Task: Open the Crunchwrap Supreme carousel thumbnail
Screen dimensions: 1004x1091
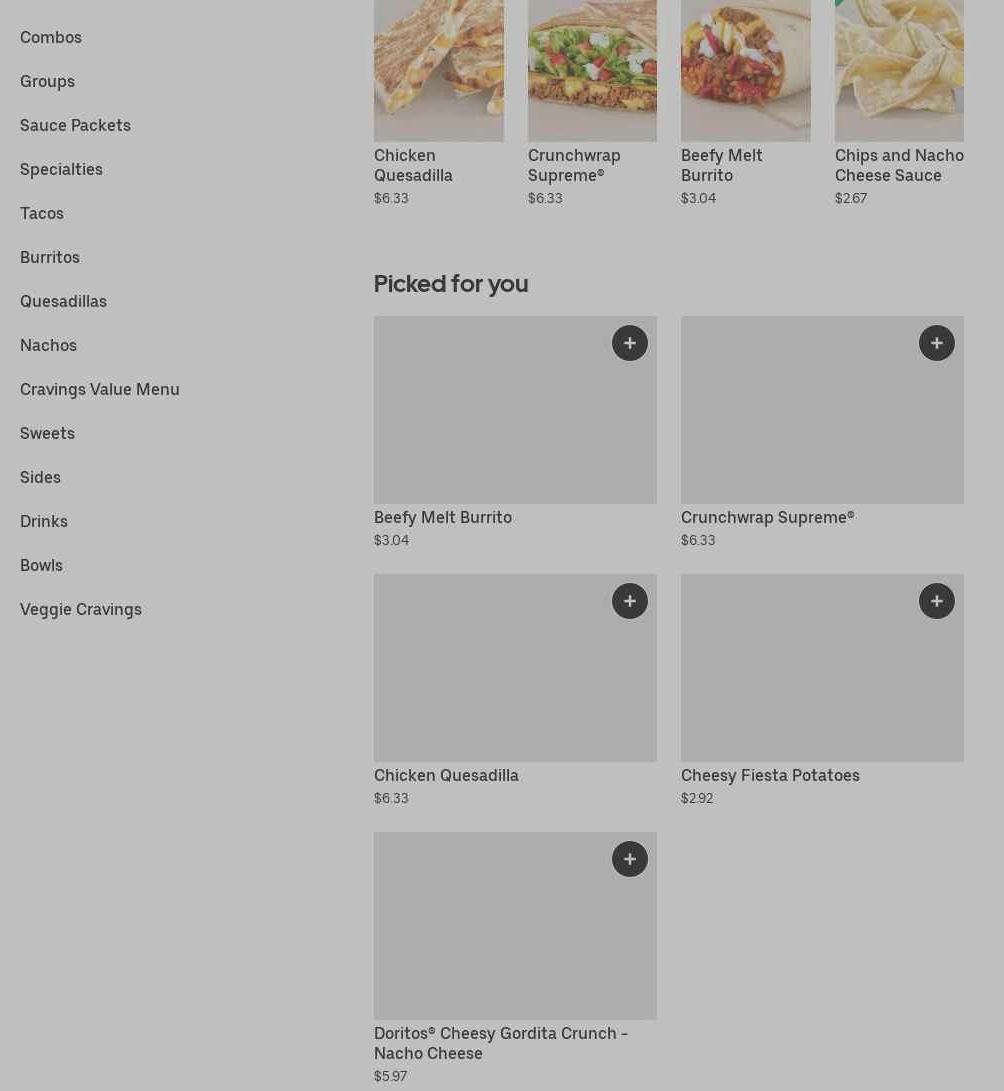Action: tap(592, 70)
